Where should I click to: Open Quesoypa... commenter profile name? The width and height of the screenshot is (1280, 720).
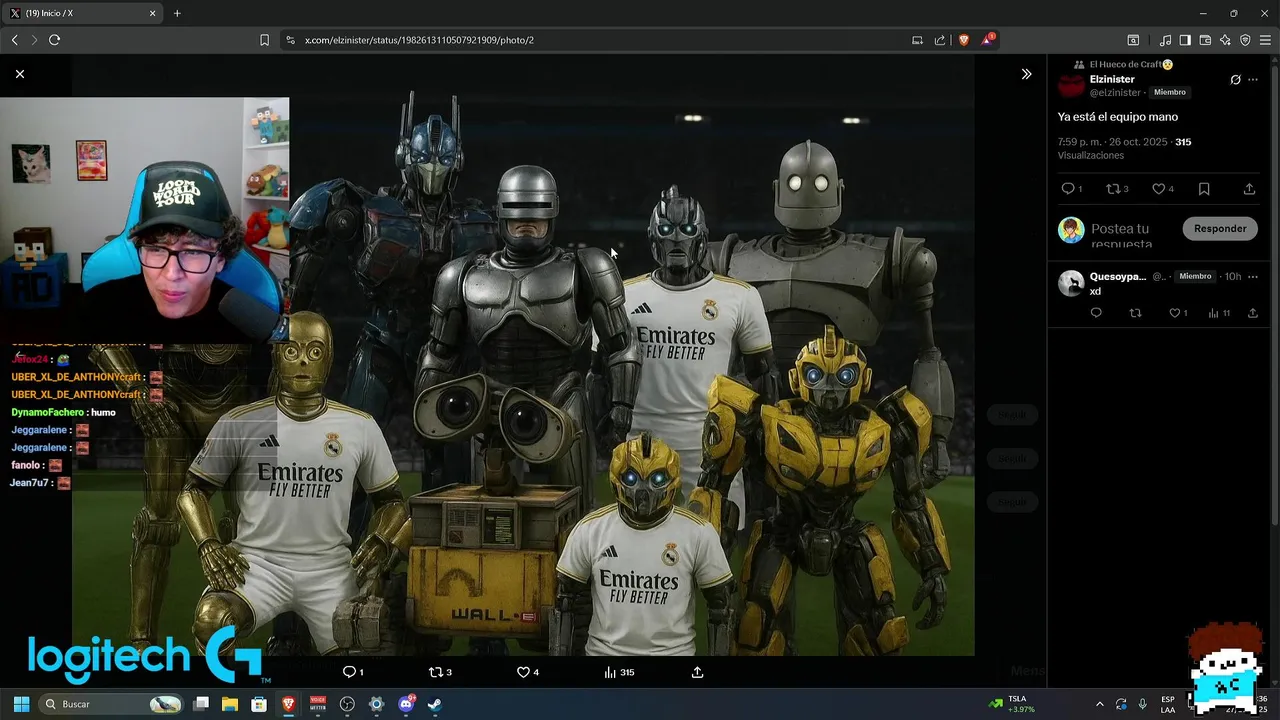(x=1118, y=277)
